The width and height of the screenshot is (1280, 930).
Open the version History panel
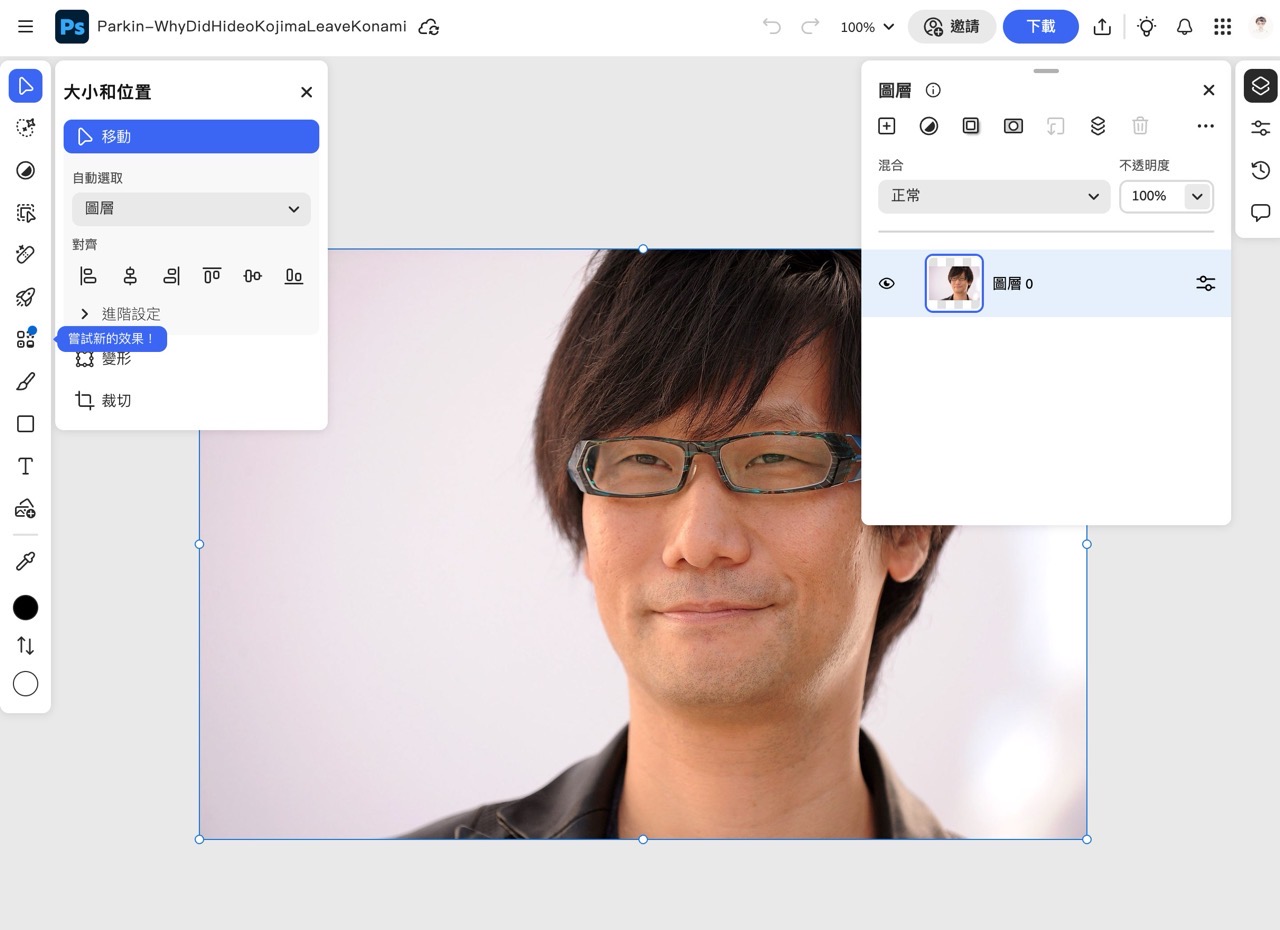tap(1259, 170)
